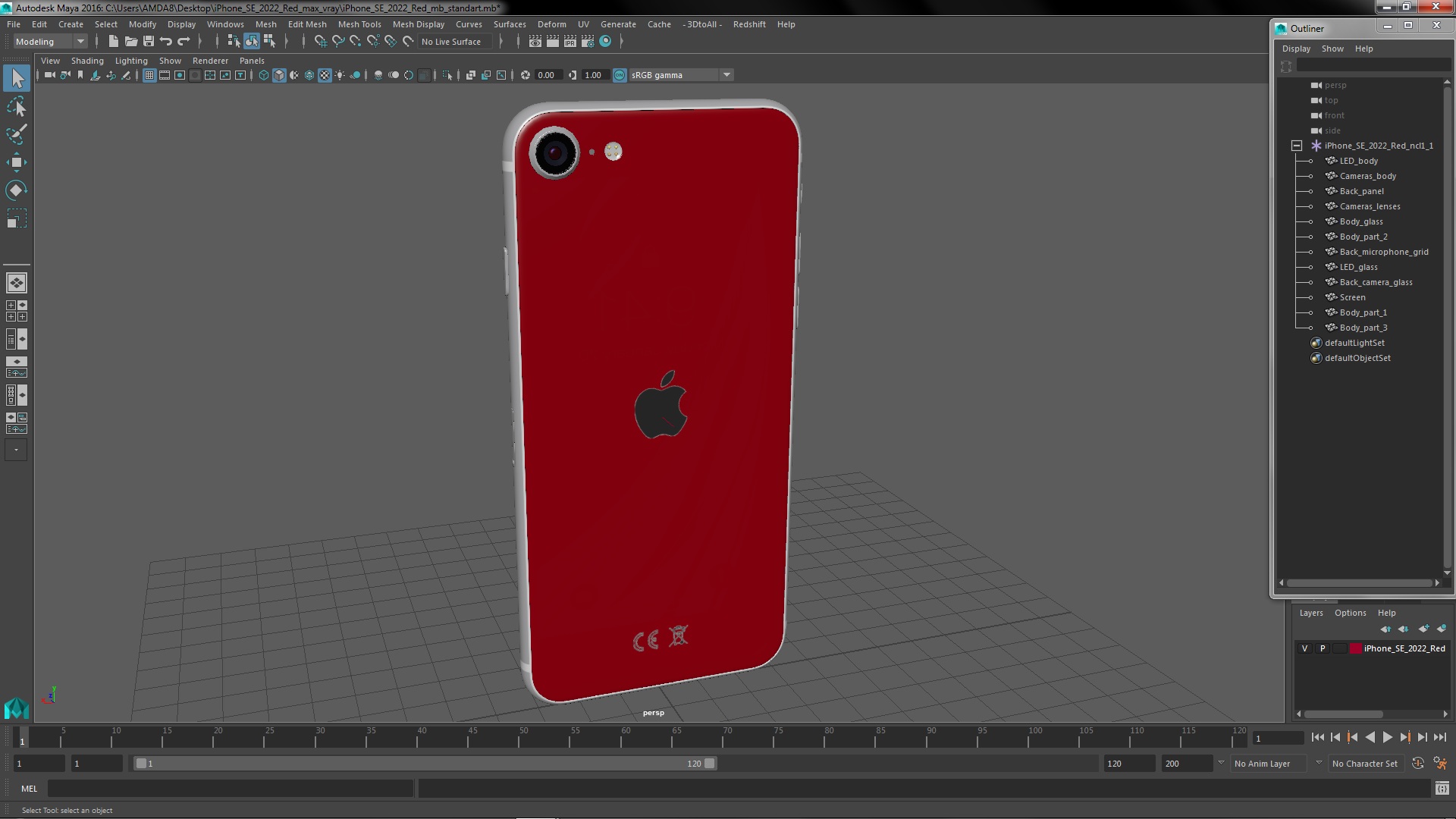The width and height of the screenshot is (1456, 819).
Task: Open the Script Editor icon
Action: click(1442, 789)
